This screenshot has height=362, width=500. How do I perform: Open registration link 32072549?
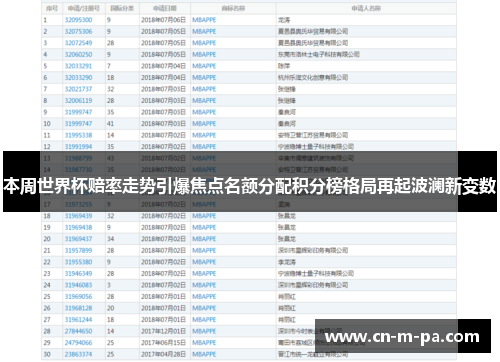[x=78, y=43]
